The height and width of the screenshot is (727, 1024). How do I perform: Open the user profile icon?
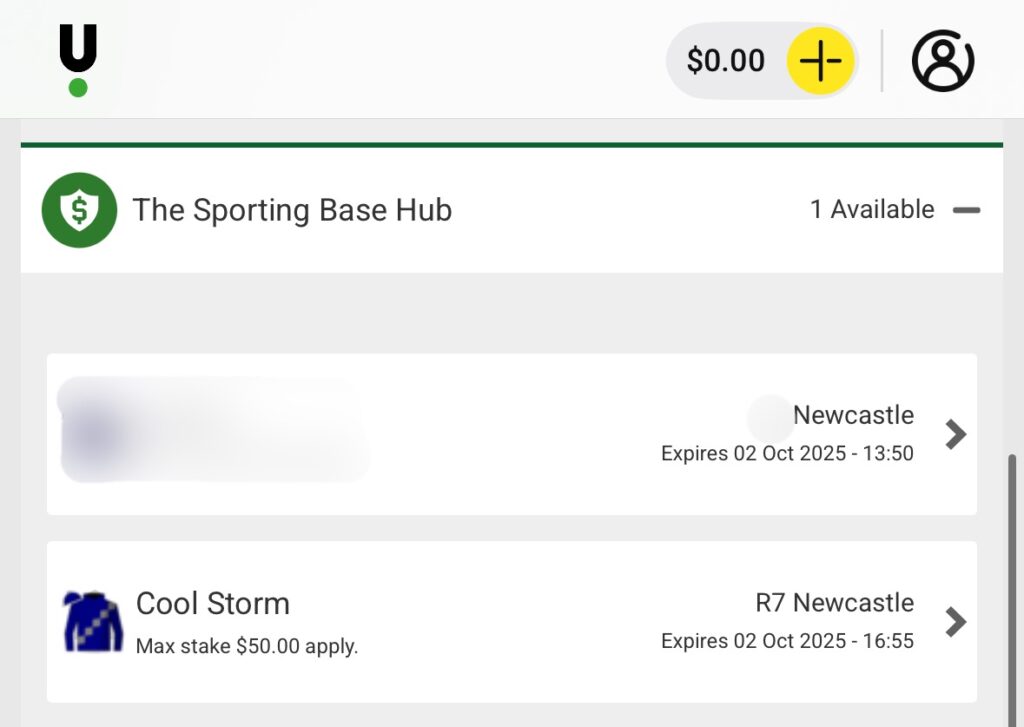(x=942, y=61)
